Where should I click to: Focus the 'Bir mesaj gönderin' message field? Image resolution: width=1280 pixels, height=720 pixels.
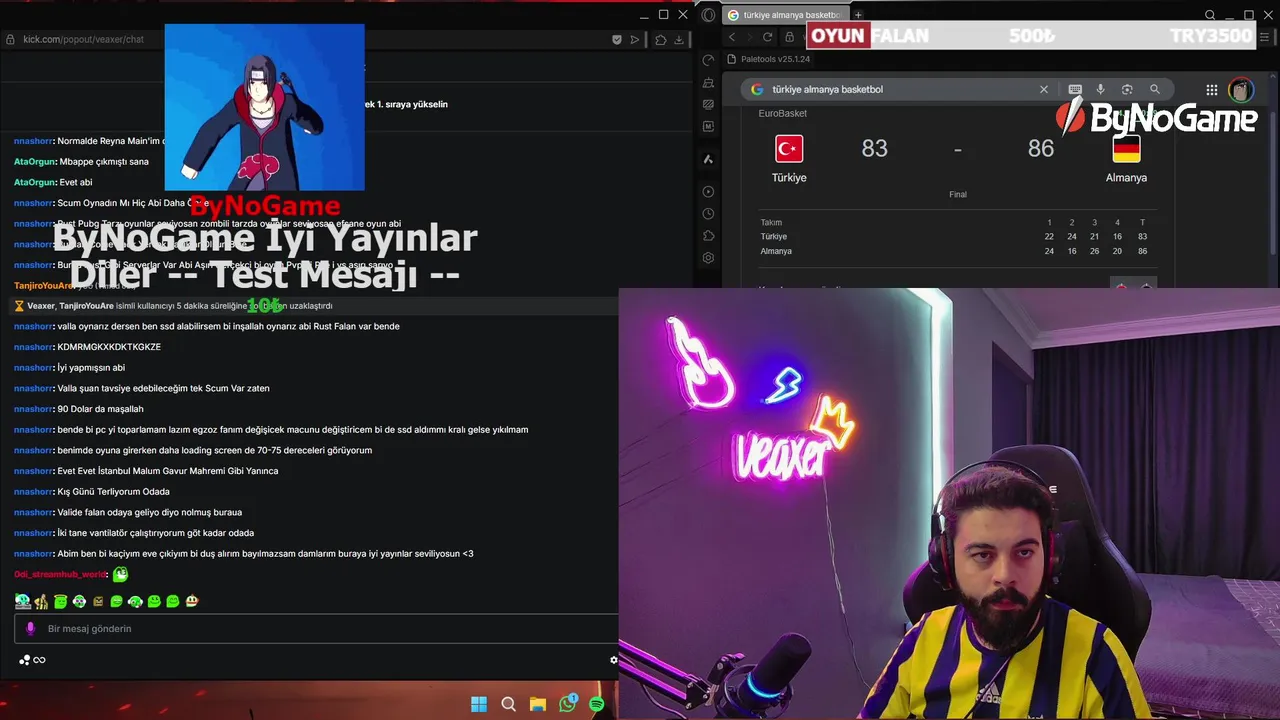pos(318,629)
